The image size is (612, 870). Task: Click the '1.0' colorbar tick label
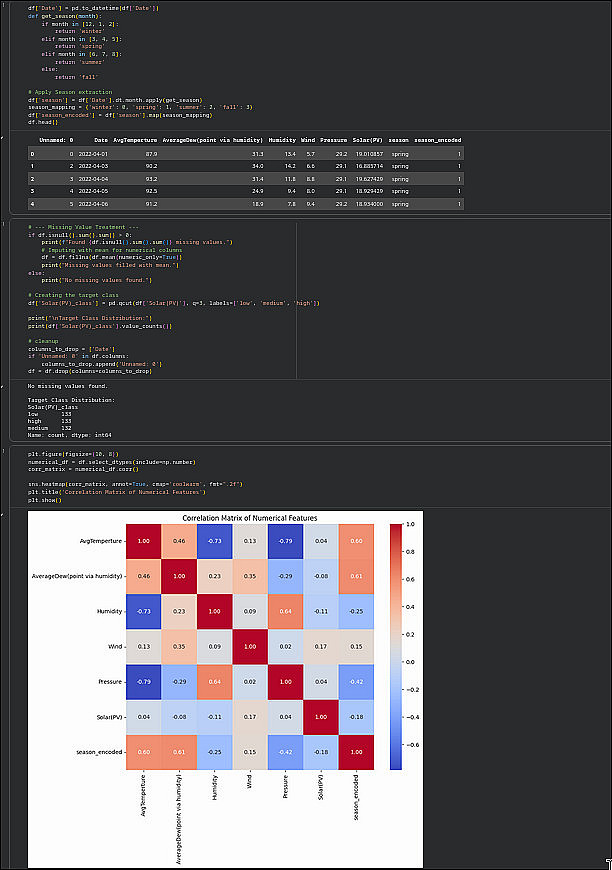411,524
